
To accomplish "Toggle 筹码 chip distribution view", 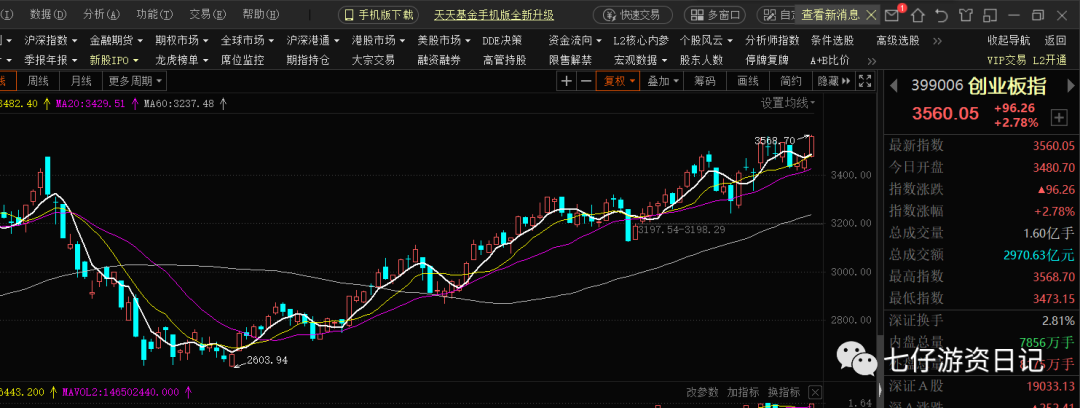I will point(705,81).
